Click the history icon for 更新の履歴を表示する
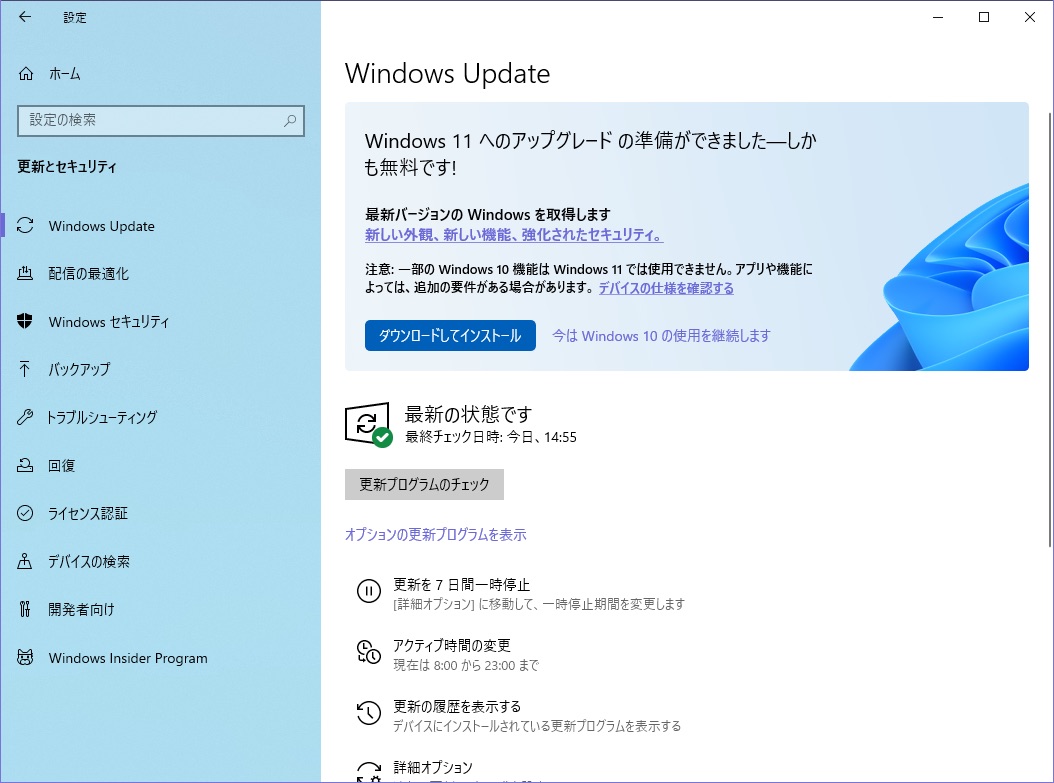 368,713
